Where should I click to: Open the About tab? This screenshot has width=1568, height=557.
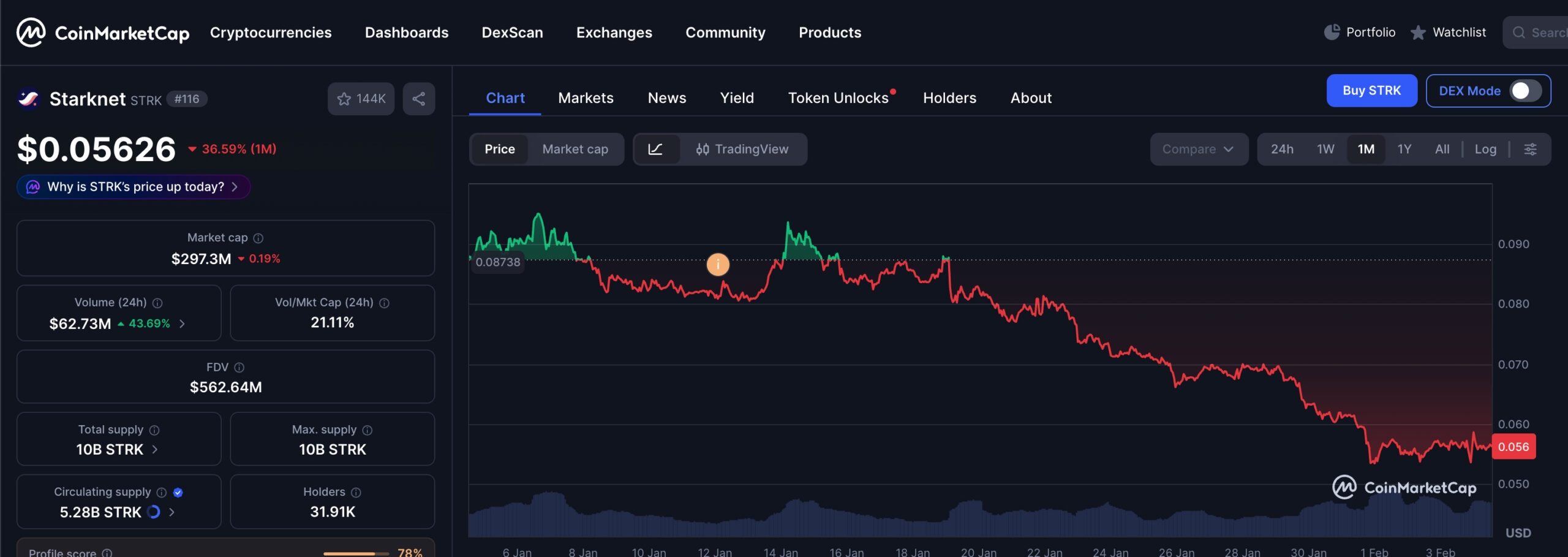(1031, 98)
